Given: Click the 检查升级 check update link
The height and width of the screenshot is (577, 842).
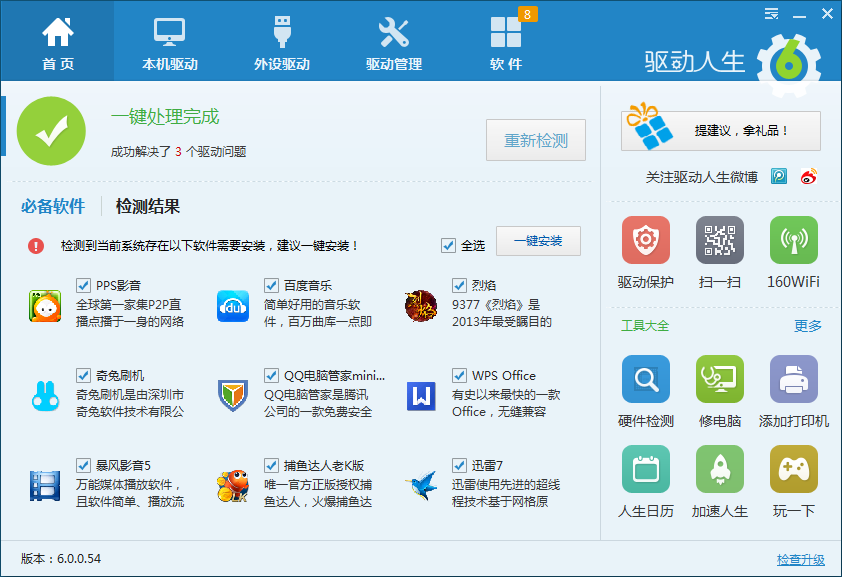Looking at the screenshot, I should 801,560.
